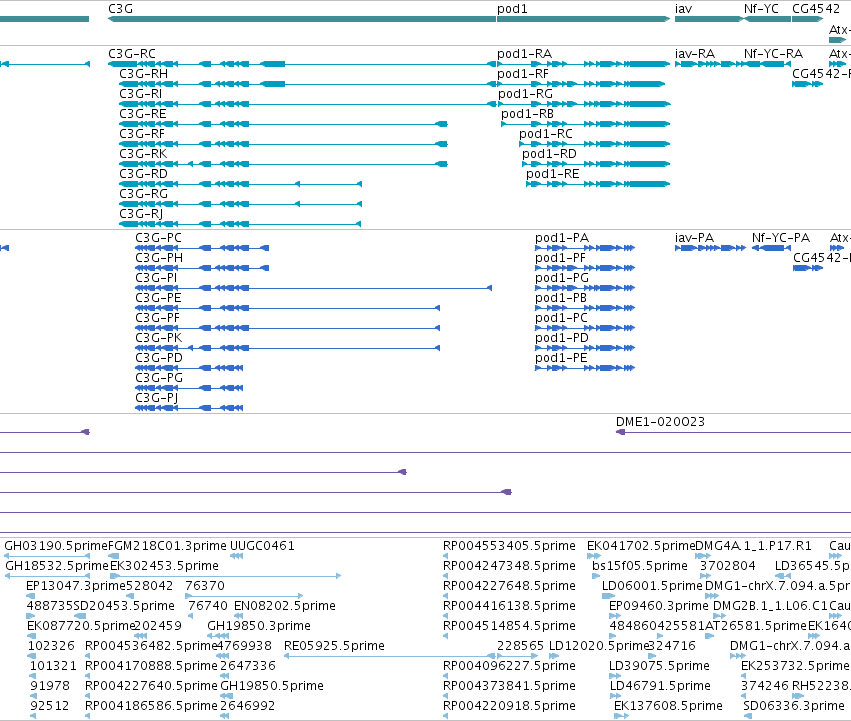Select protein C3G-PF
The height and width of the screenshot is (721, 851).
(157, 318)
